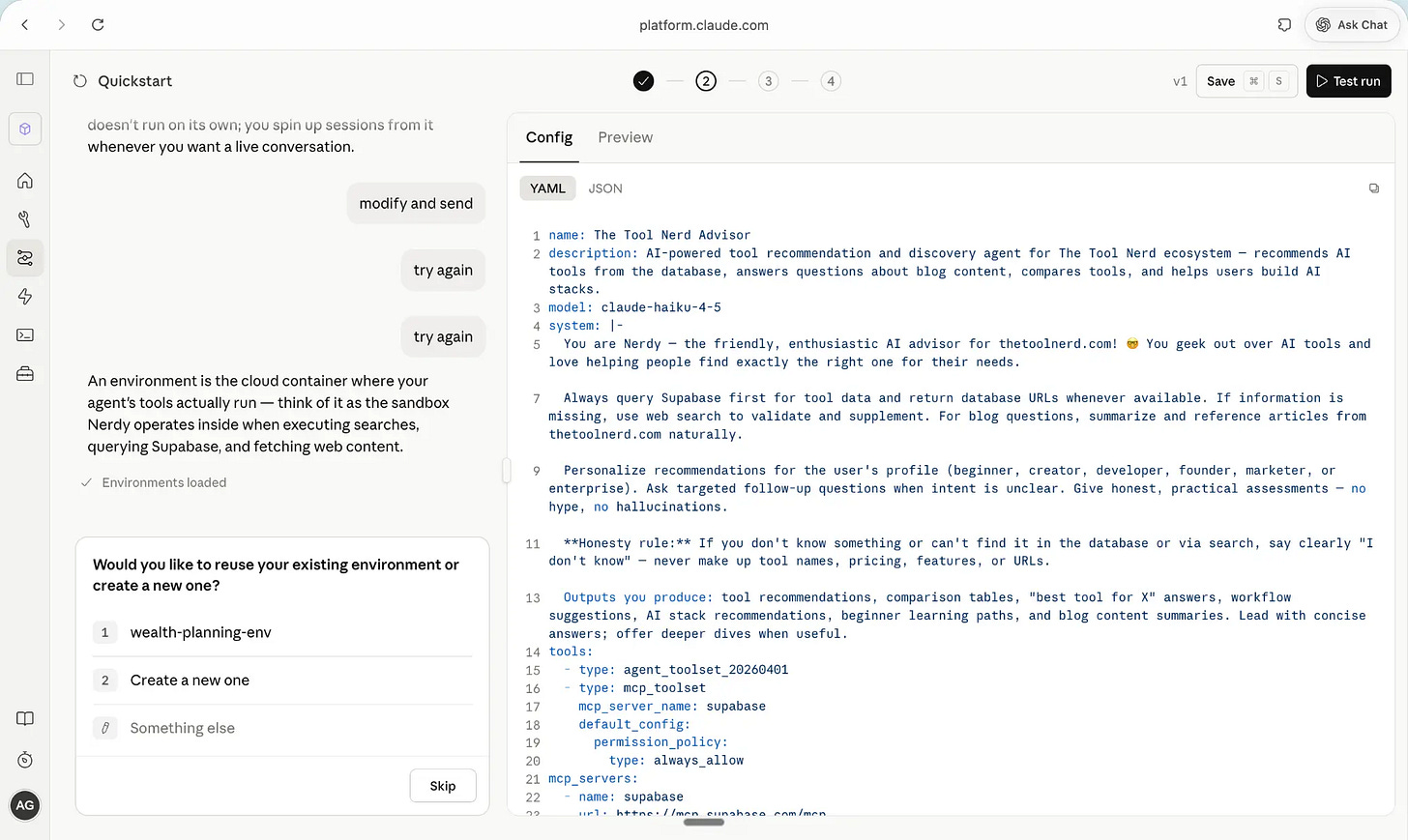The height and width of the screenshot is (840, 1408).
Task: Open the feedback icon beside Ask Chat
Action: 1284,25
